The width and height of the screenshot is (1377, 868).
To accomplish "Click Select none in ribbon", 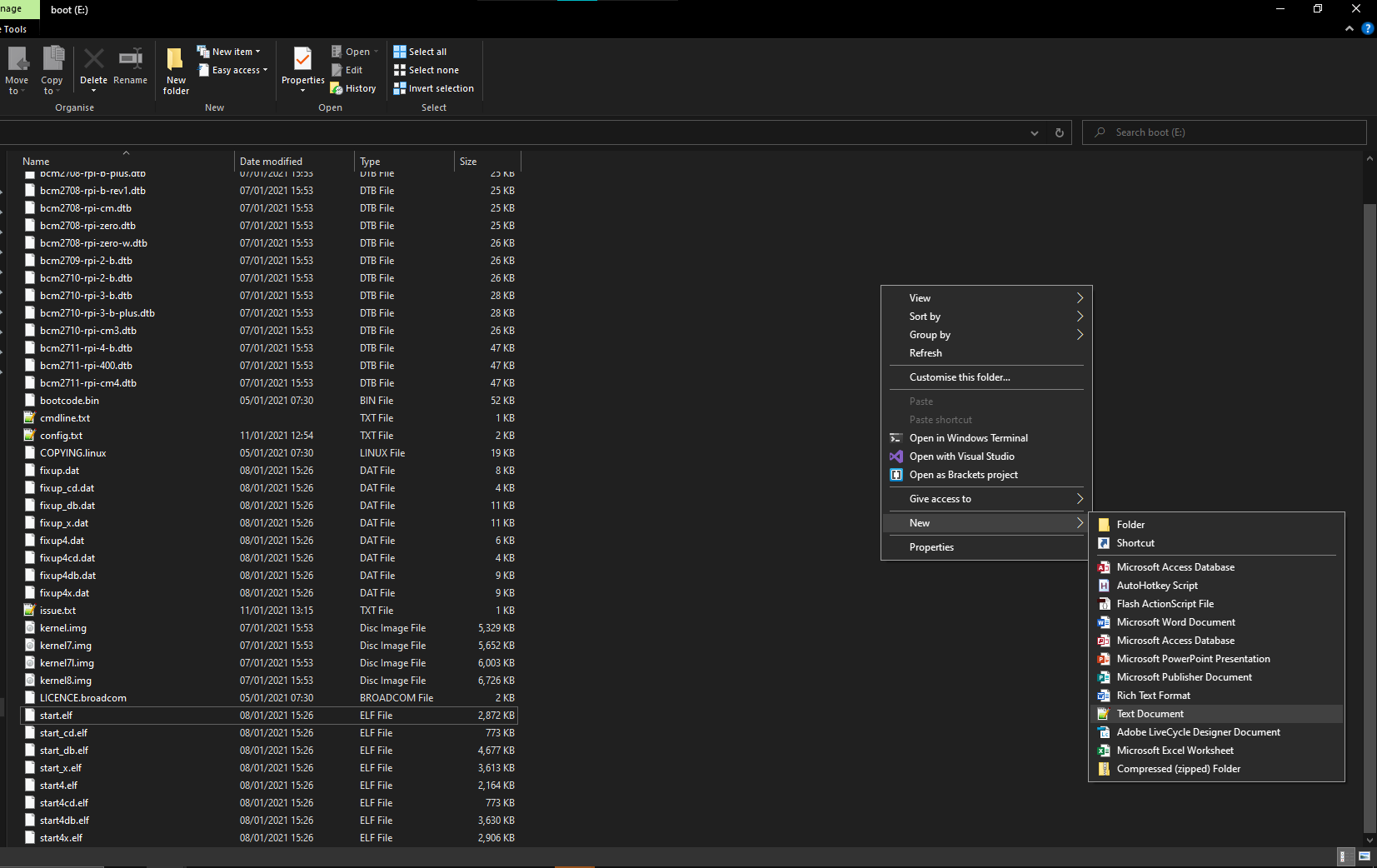I will (426, 70).
